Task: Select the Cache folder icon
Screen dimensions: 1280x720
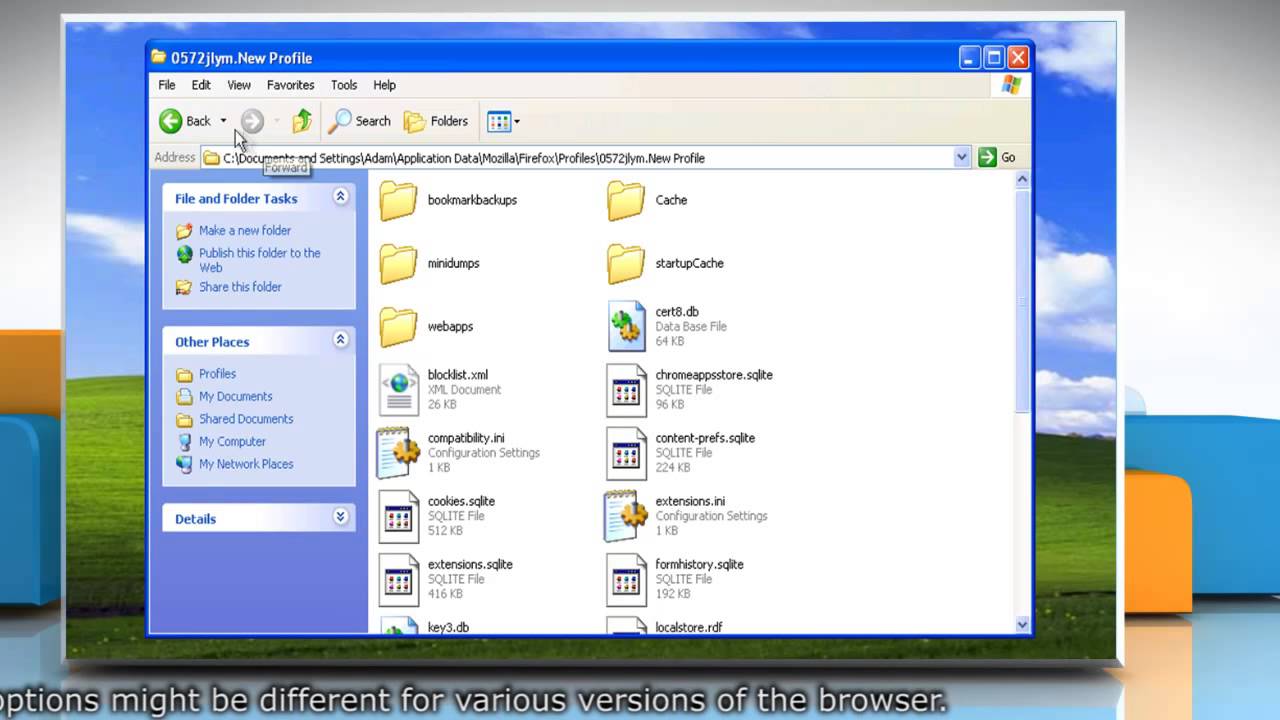Action: pyautogui.click(x=626, y=200)
